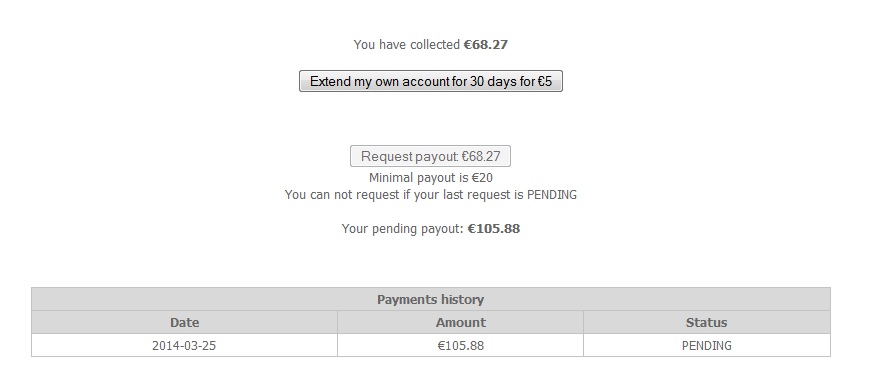Click the Date column header
873x380 pixels.
click(184, 323)
